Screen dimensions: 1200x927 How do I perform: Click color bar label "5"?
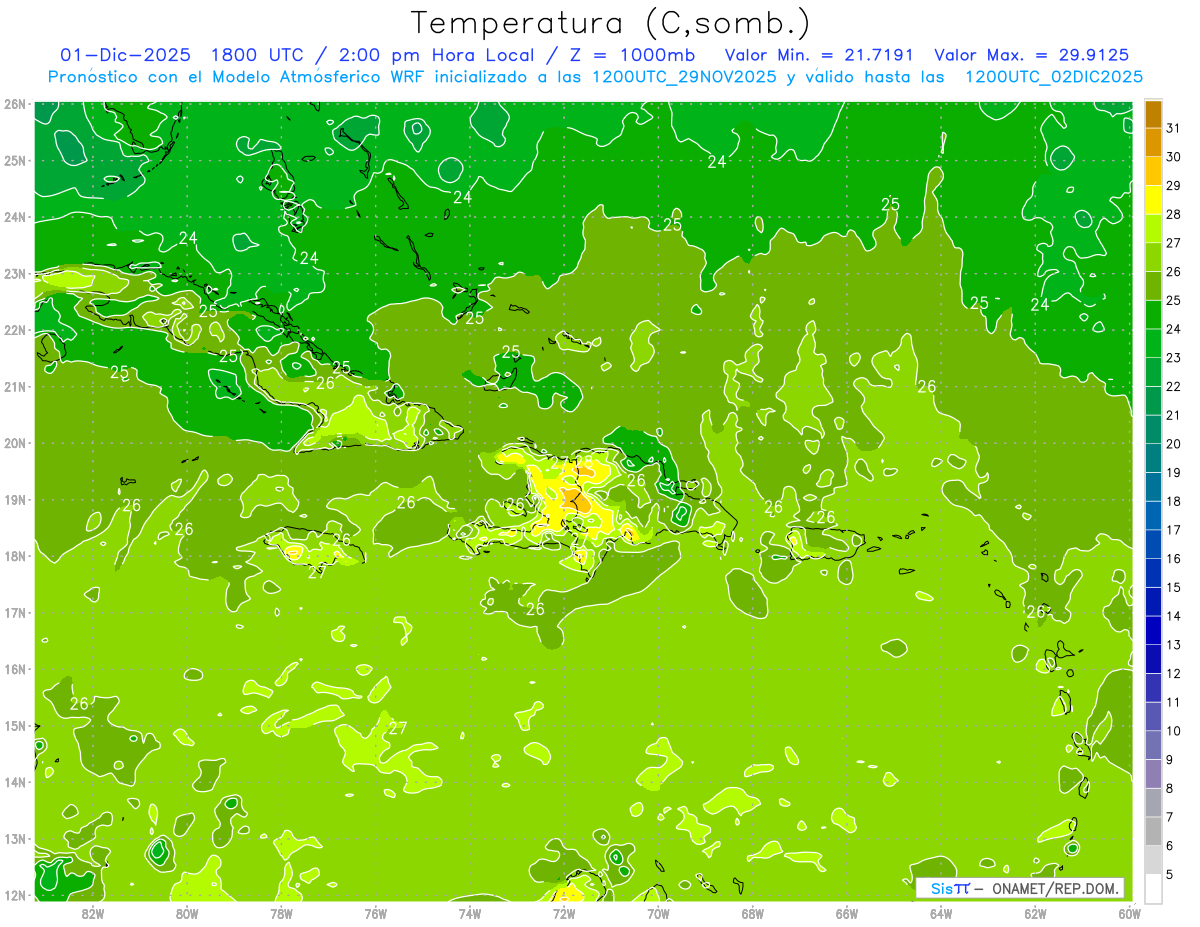pos(1170,873)
